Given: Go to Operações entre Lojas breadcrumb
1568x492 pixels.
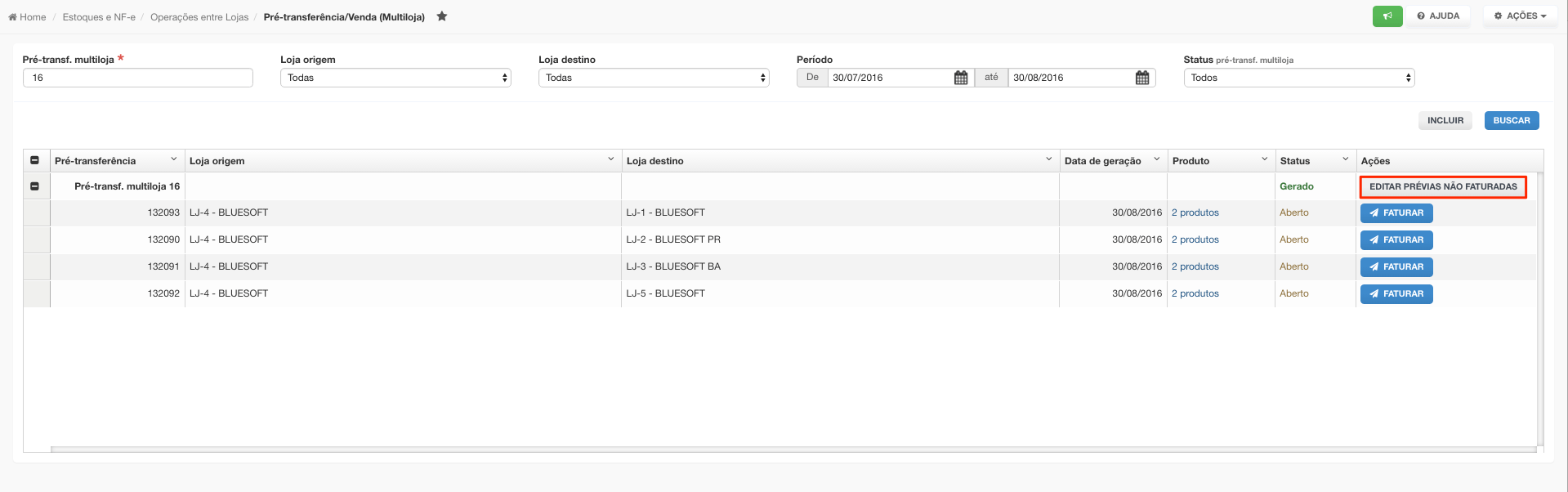Looking at the screenshot, I should click(199, 17).
